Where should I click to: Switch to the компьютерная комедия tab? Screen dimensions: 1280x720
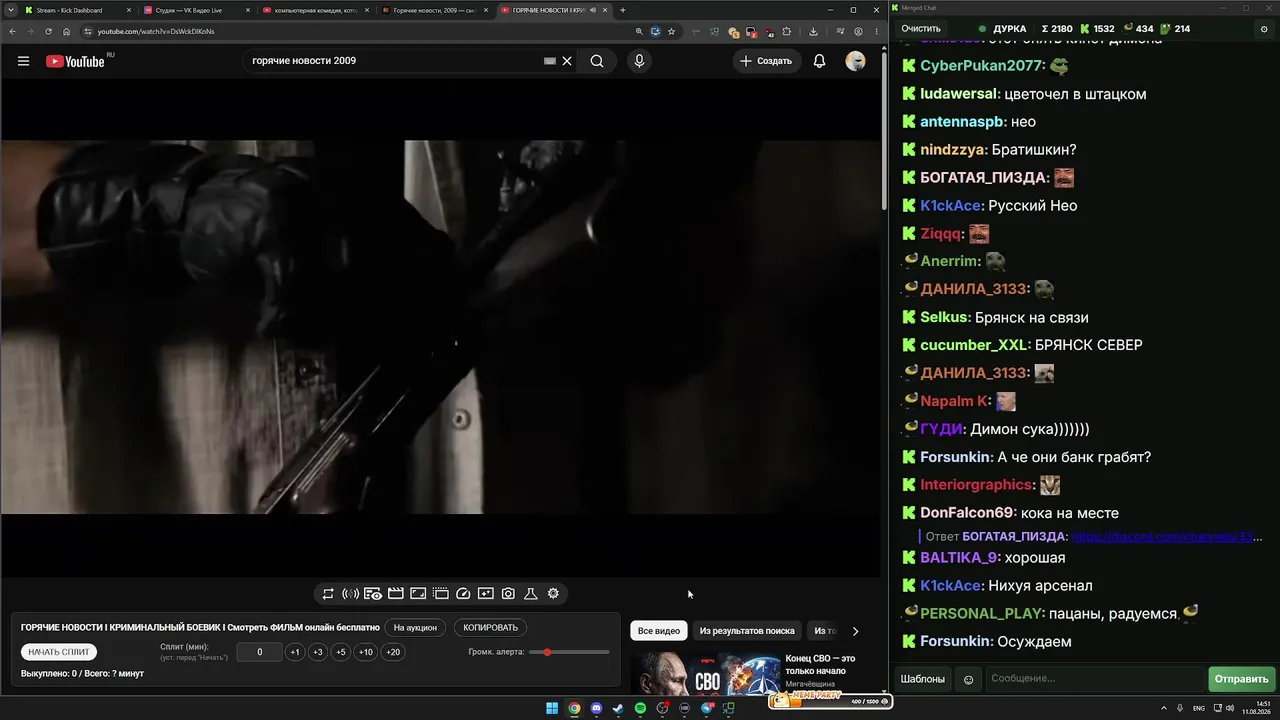(x=315, y=10)
